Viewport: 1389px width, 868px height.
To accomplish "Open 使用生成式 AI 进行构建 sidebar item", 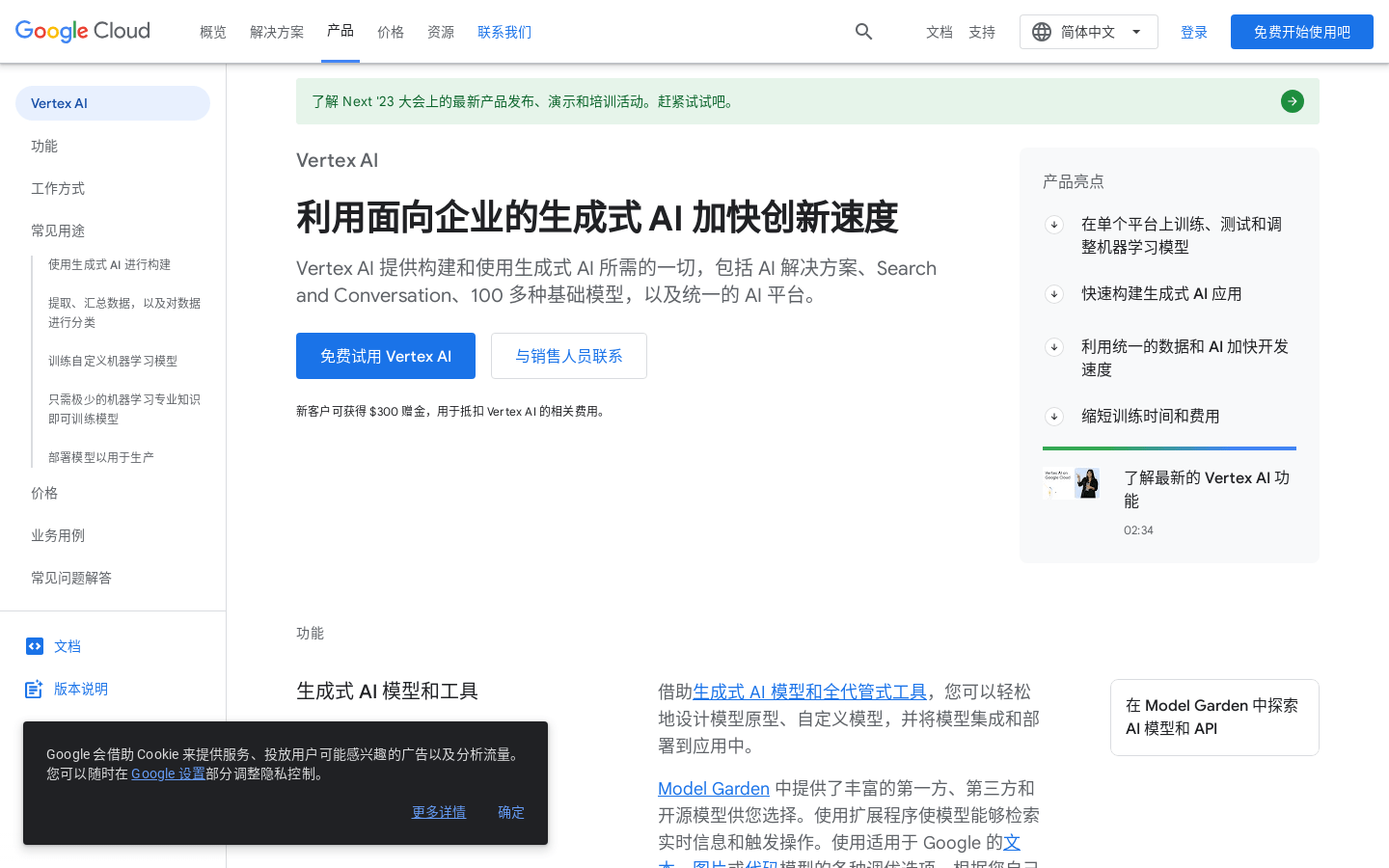I will (x=110, y=264).
